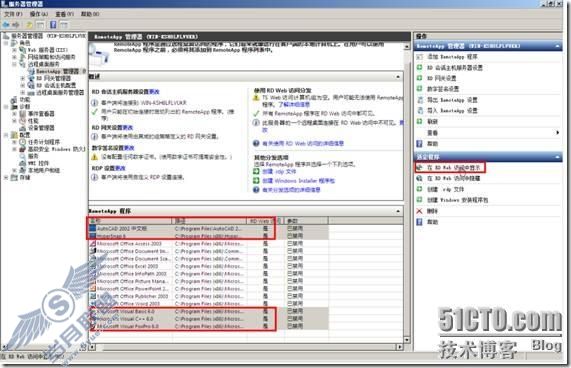Select 任务计划程序 in the tree
The width and height of the screenshot is (571, 368).
tap(44, 142)
